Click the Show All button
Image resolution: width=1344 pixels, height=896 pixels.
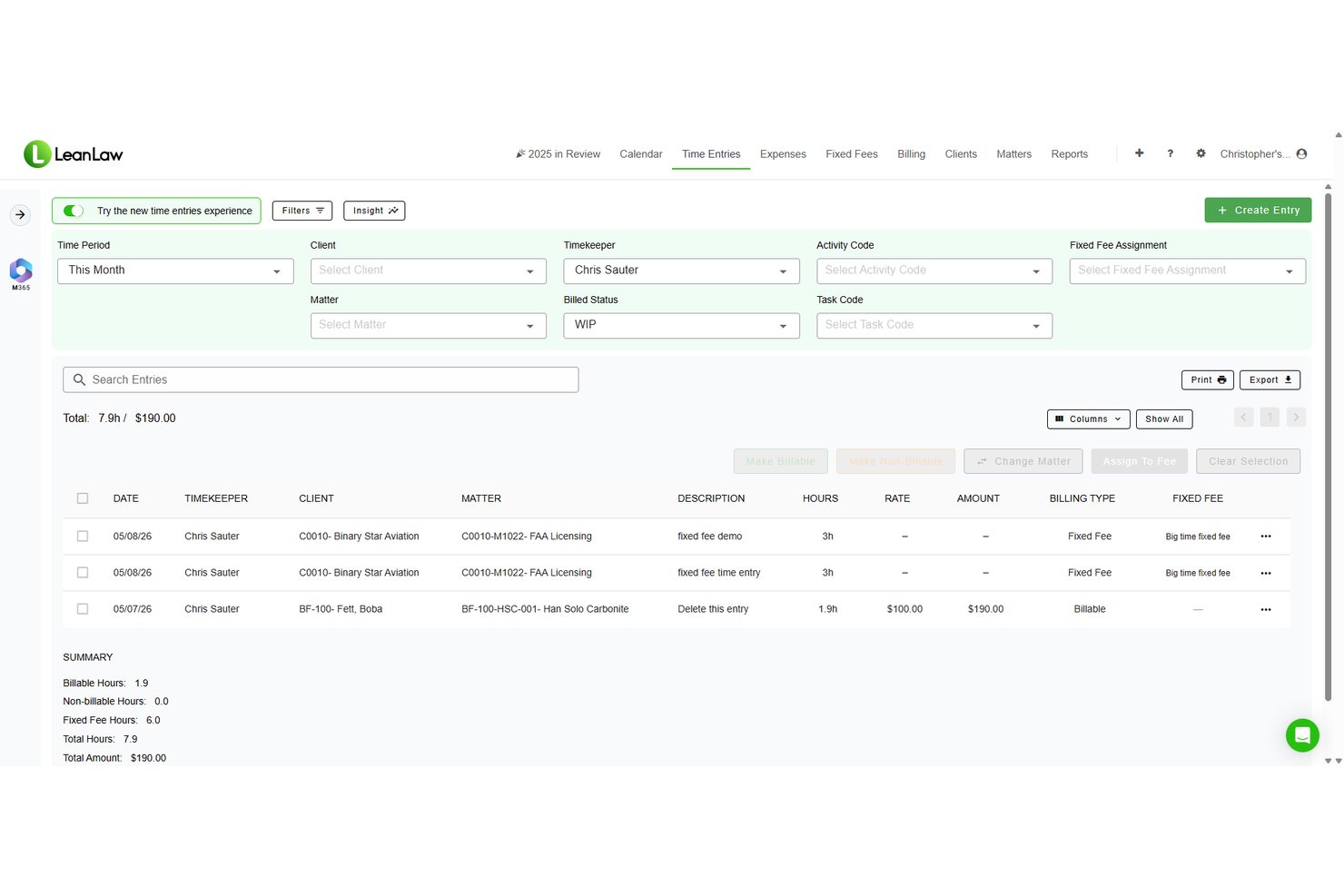(1164, 418)
